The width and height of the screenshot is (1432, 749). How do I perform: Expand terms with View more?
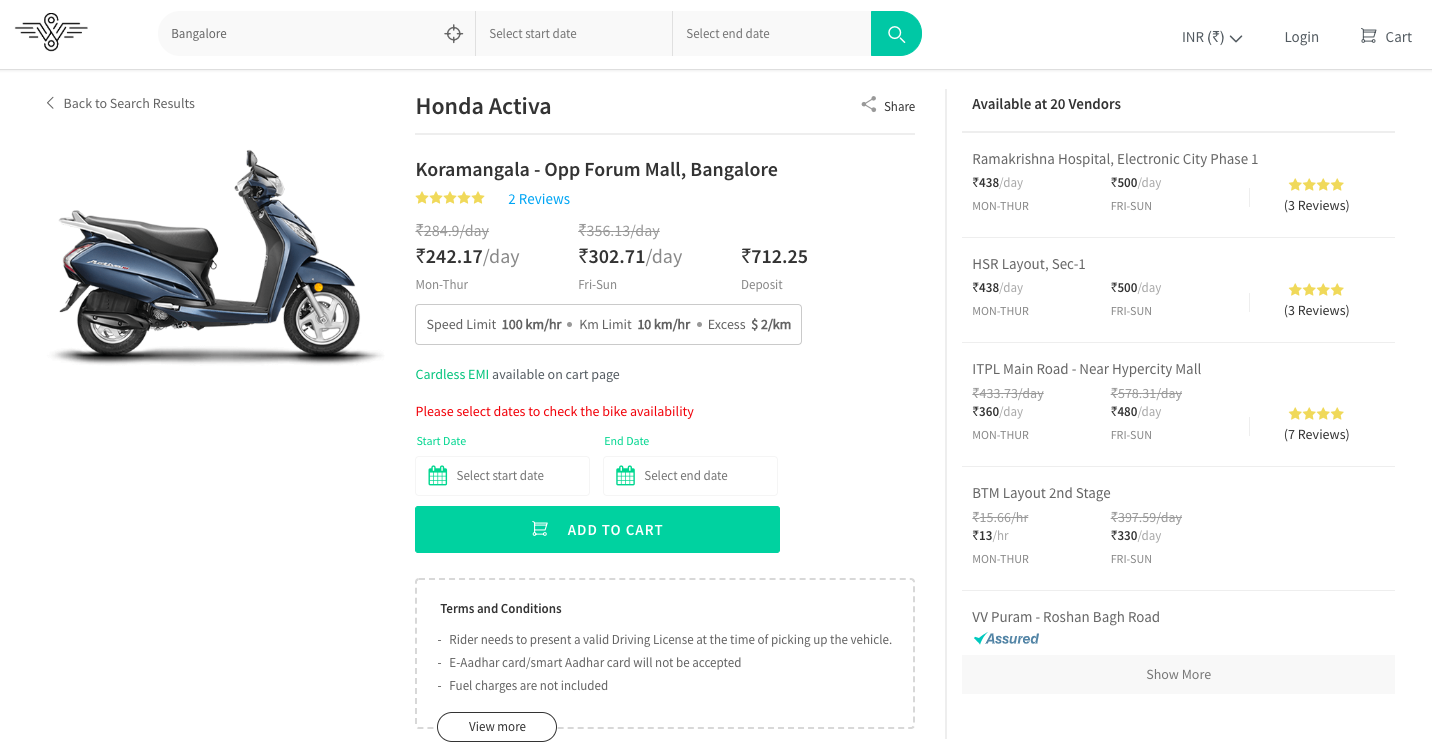497,727
